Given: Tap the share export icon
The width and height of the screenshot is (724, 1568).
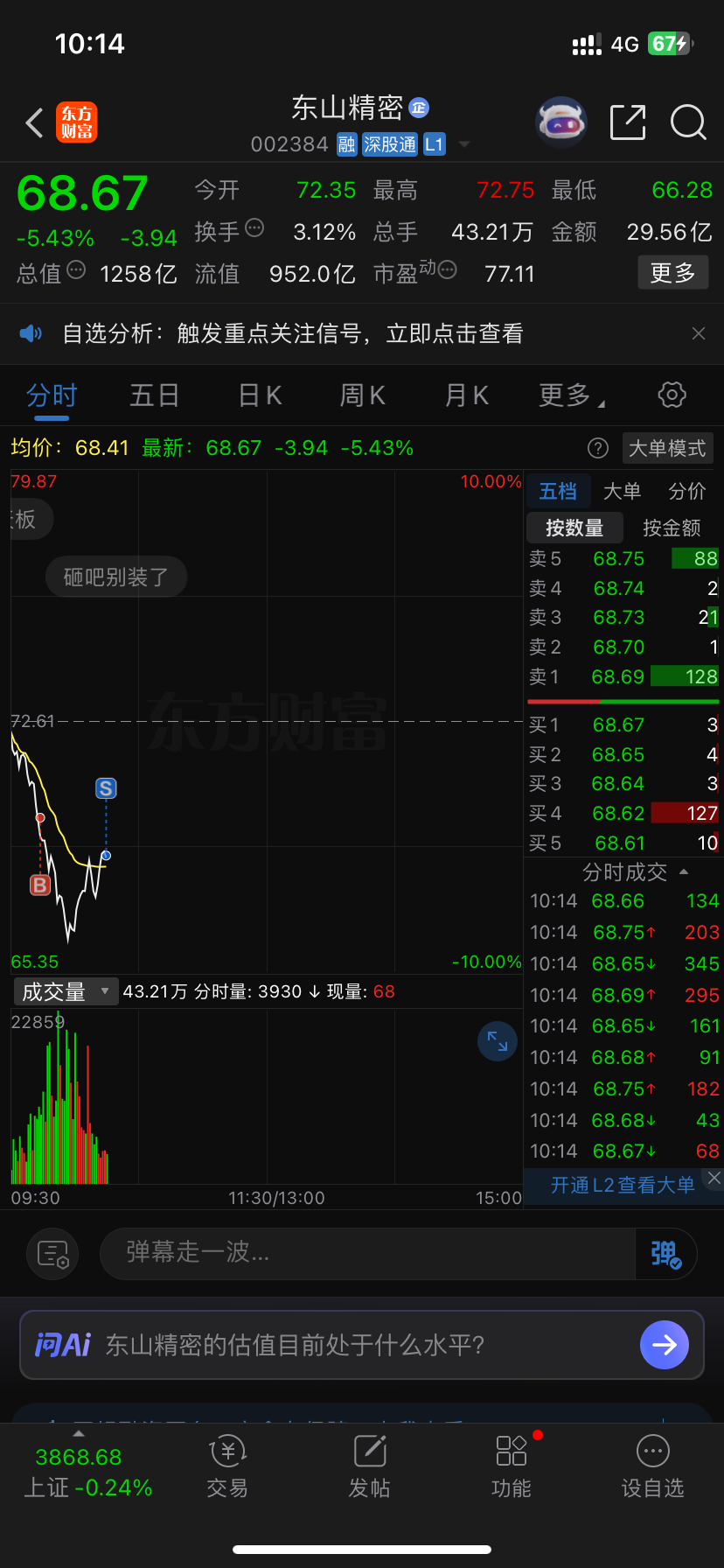Looking at the screenshot, I should 628,122.
